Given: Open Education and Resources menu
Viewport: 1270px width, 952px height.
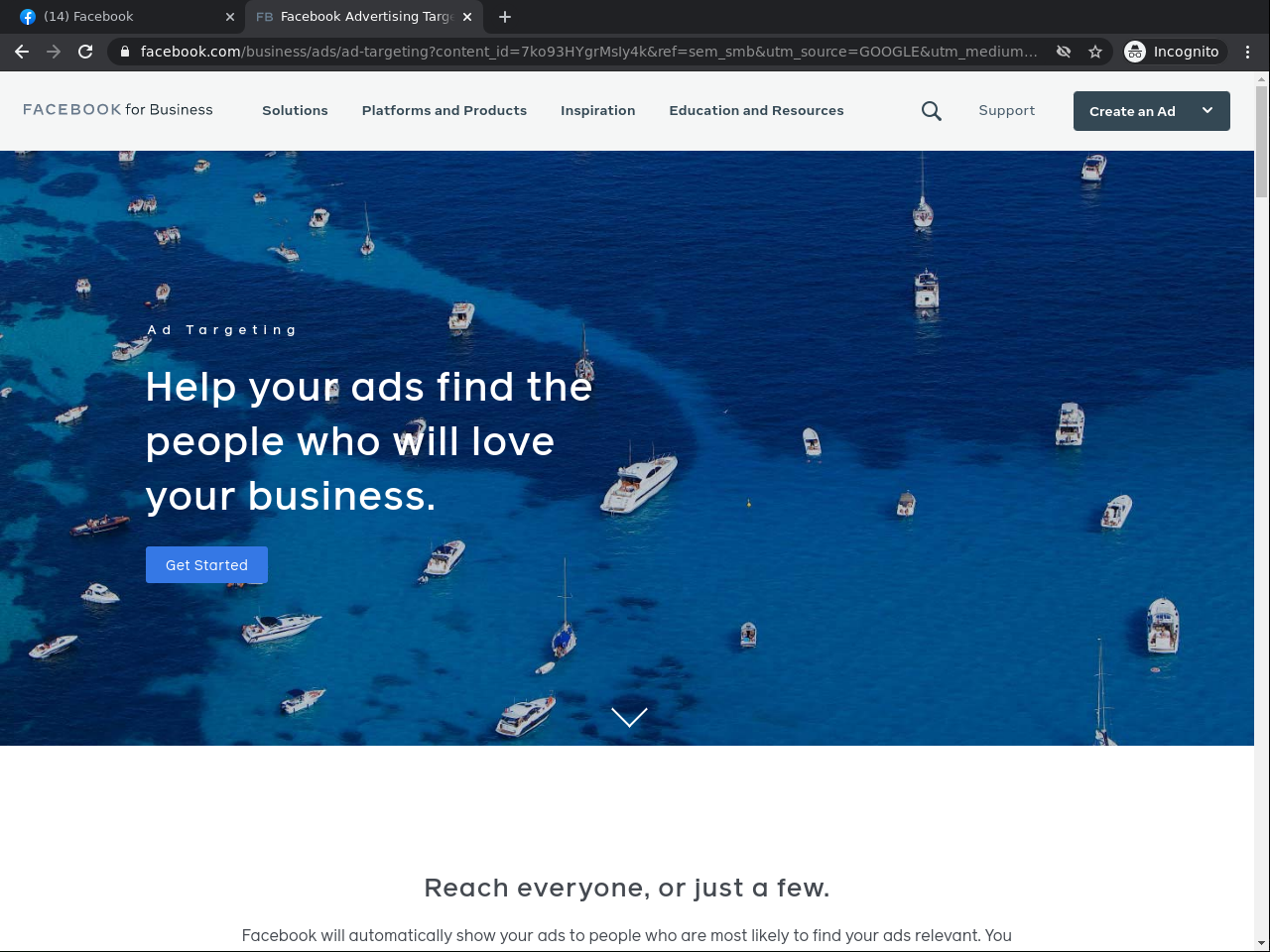Looking at the screenshot, I should [757, 111].
